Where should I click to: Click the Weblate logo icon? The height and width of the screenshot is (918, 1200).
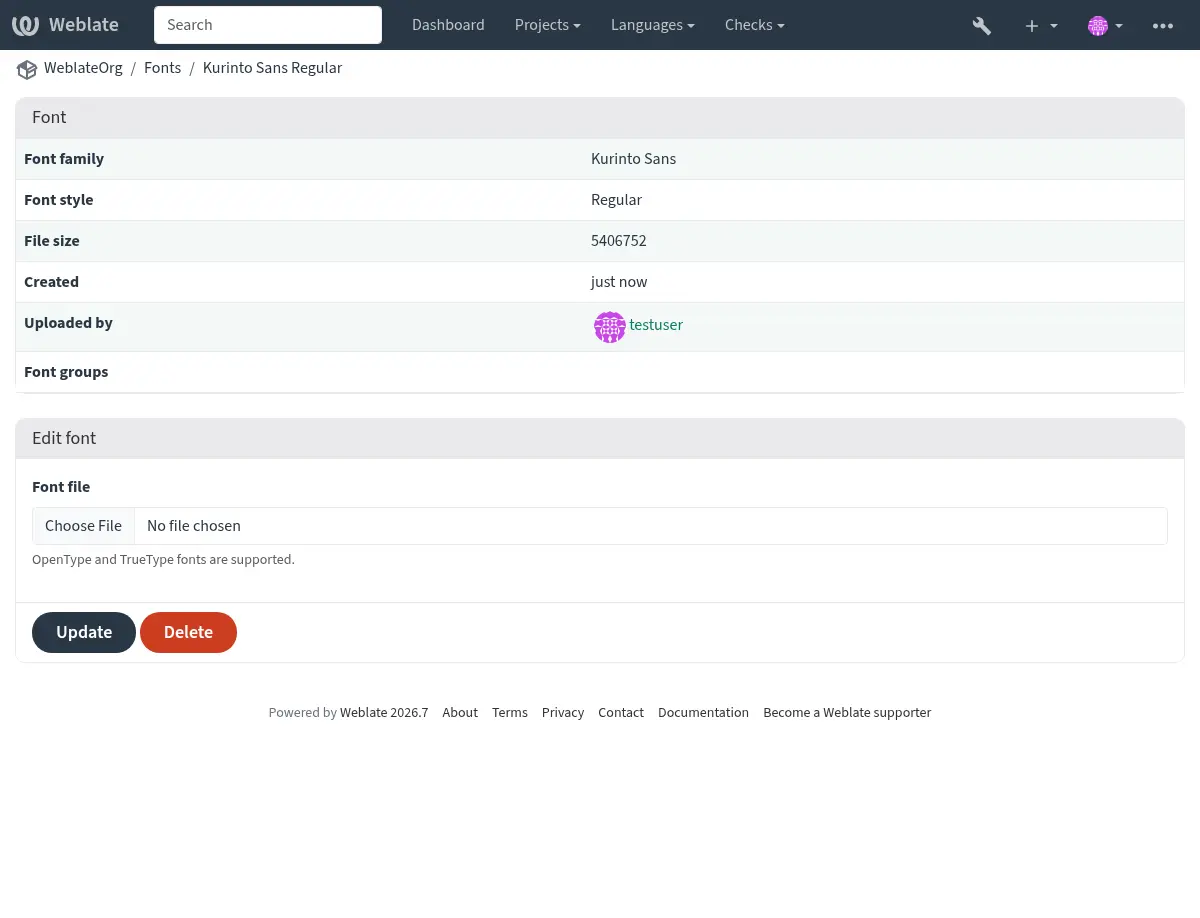coord(26,25)
